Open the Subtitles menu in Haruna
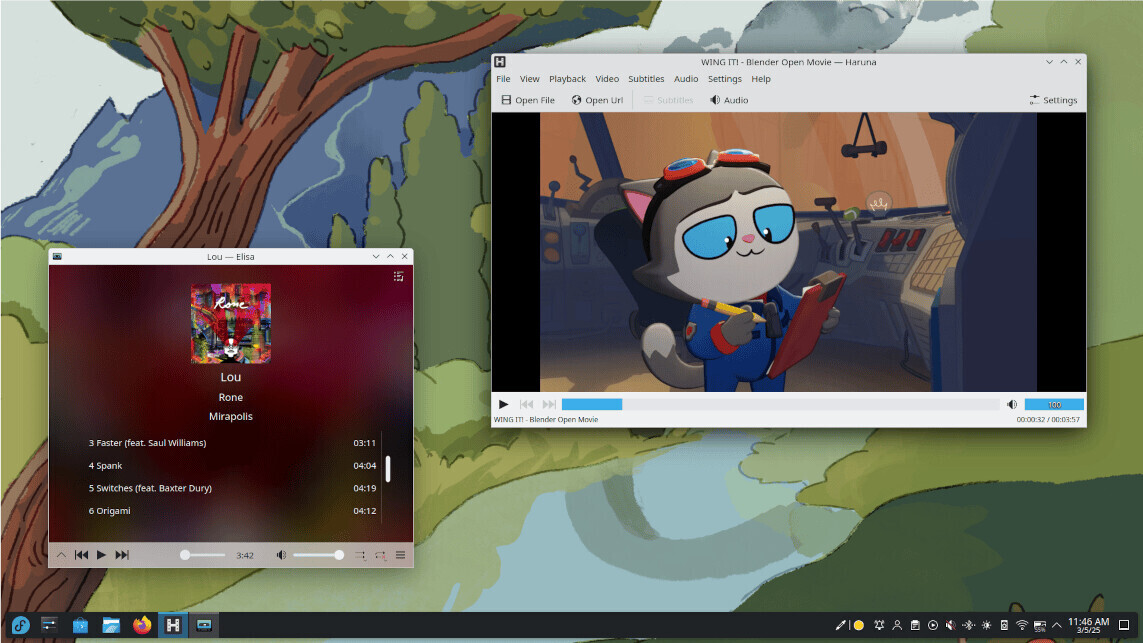1143x643 pixels. coord(646,78)
